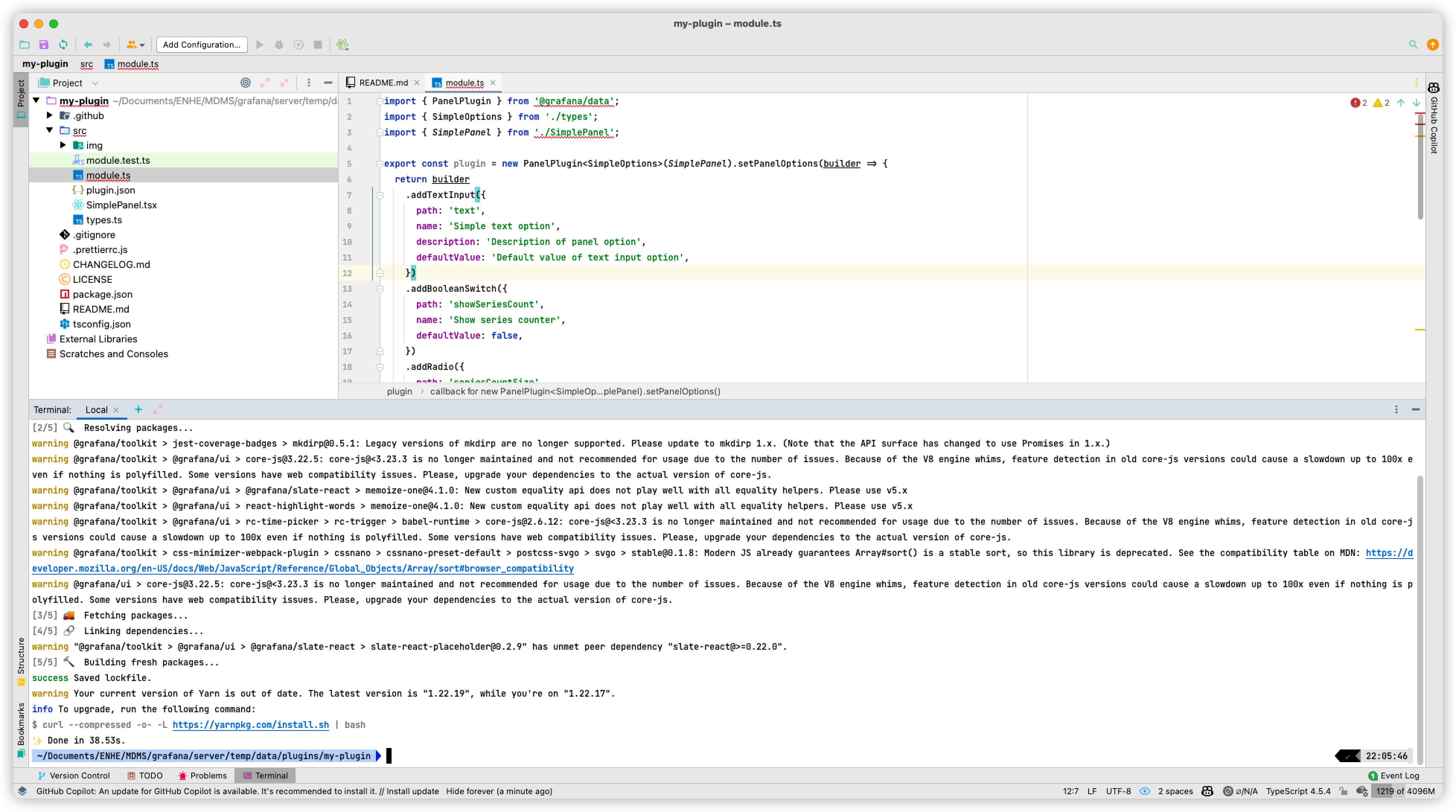
Task: Click the orange IDE updates icon
Action: pyautogui.click(x=1433, y=45)
